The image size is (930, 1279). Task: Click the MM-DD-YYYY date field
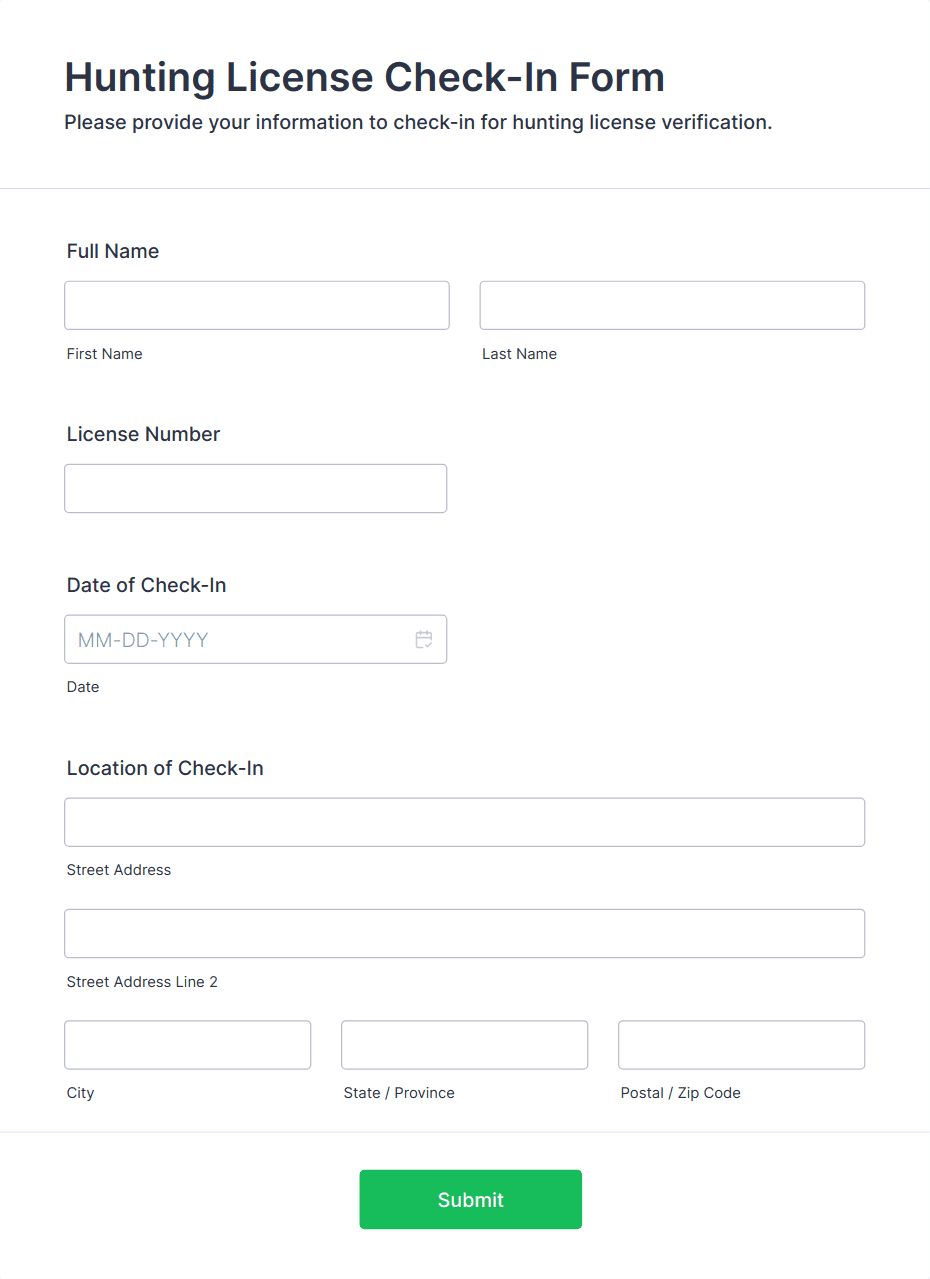(256, 639)
